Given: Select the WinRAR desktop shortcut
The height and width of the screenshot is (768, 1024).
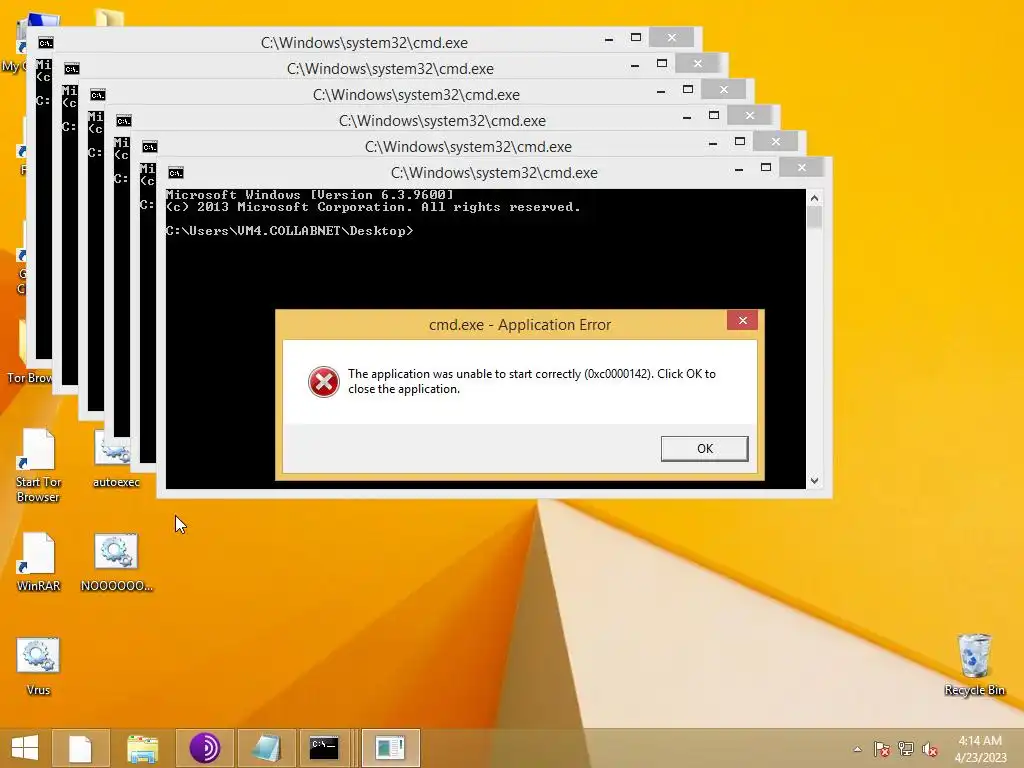Looking at the screenshot, I should click(x=38, y=562).
